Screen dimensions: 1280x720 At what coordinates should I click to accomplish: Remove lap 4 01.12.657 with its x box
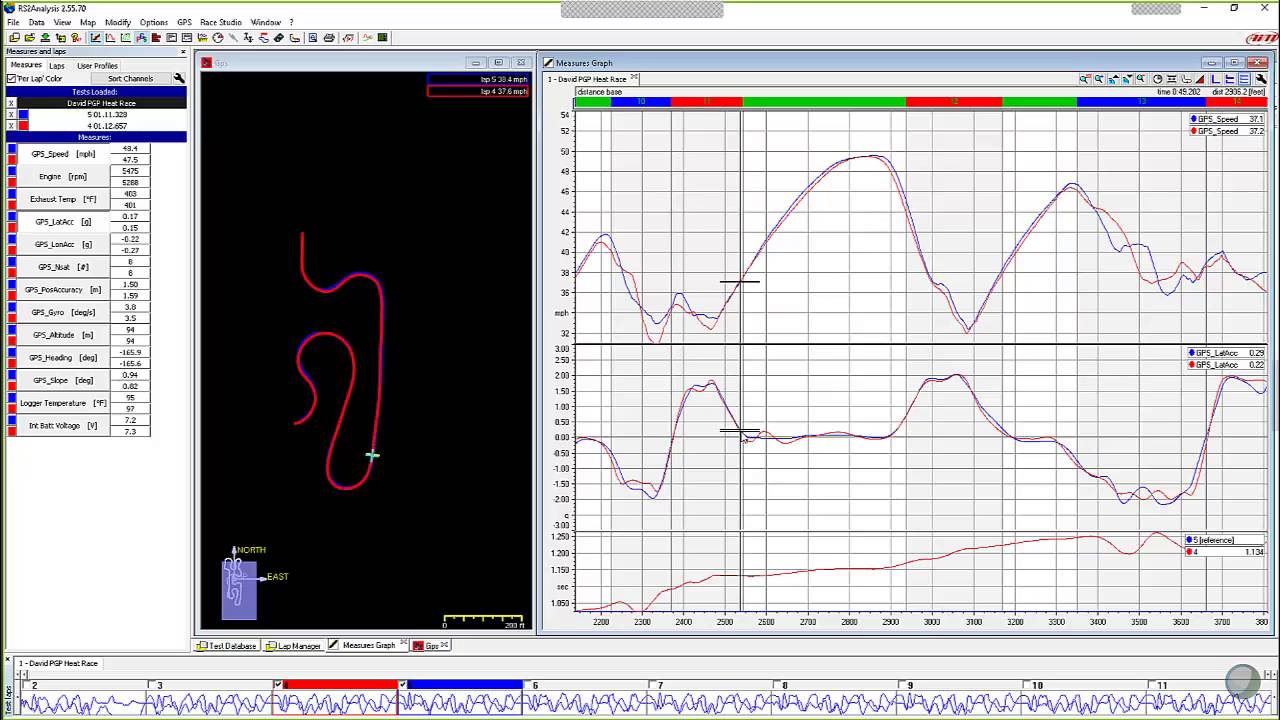11,126
